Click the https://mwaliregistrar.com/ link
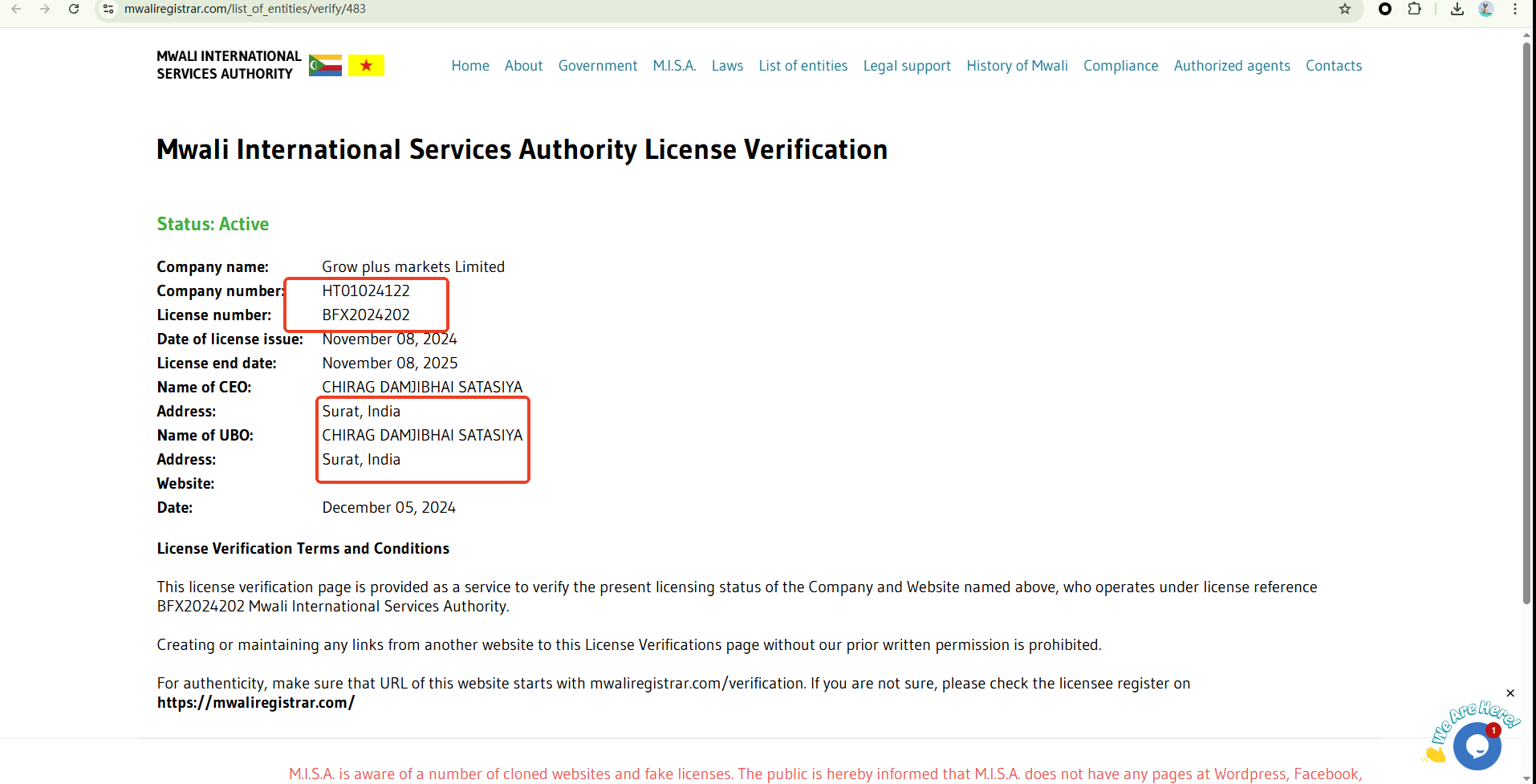The width and height of the screenshot is (1536, 784). click(x=256, y=703)
